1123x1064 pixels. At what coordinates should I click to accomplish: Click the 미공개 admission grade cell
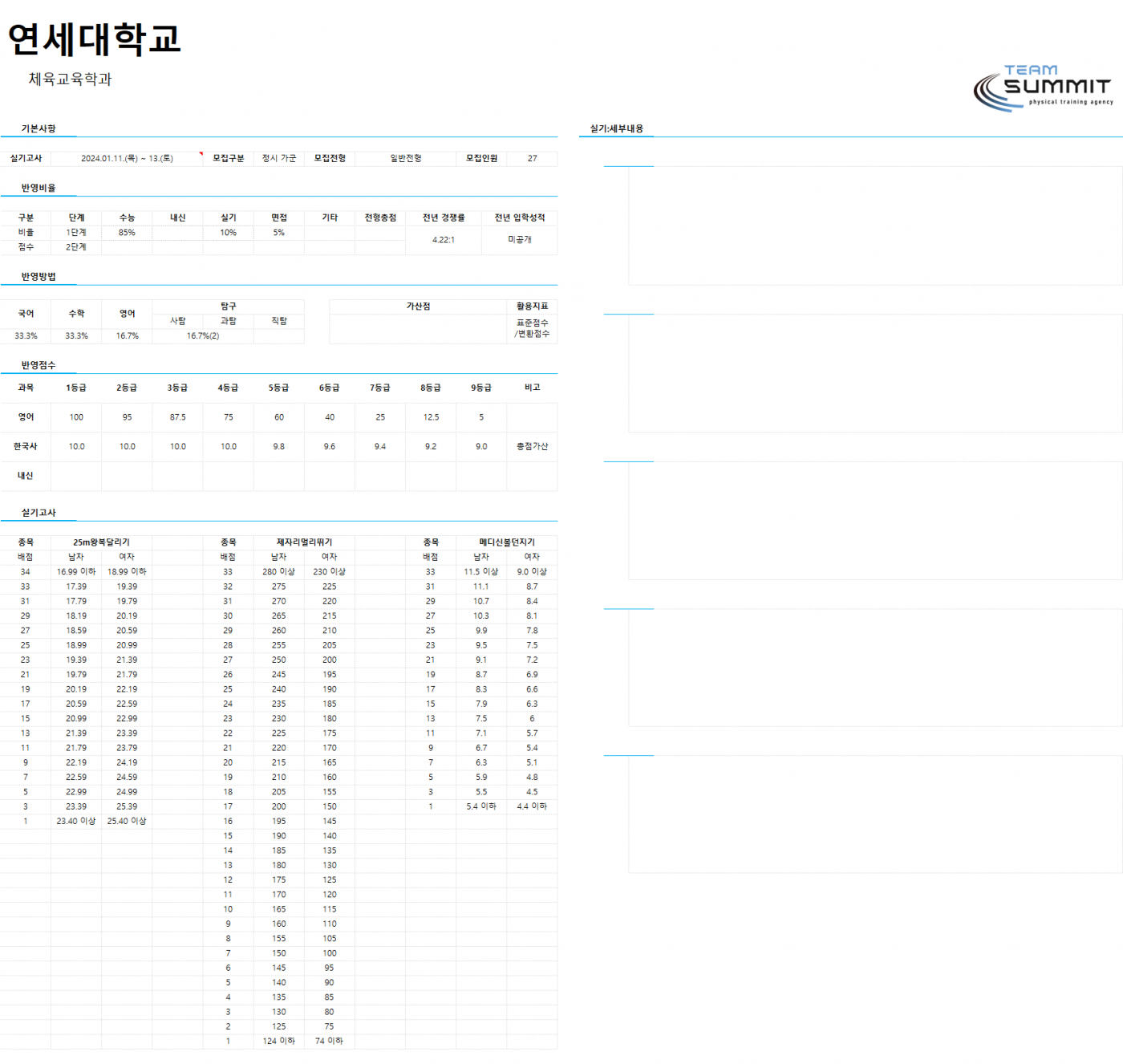[x=520, y=240]
